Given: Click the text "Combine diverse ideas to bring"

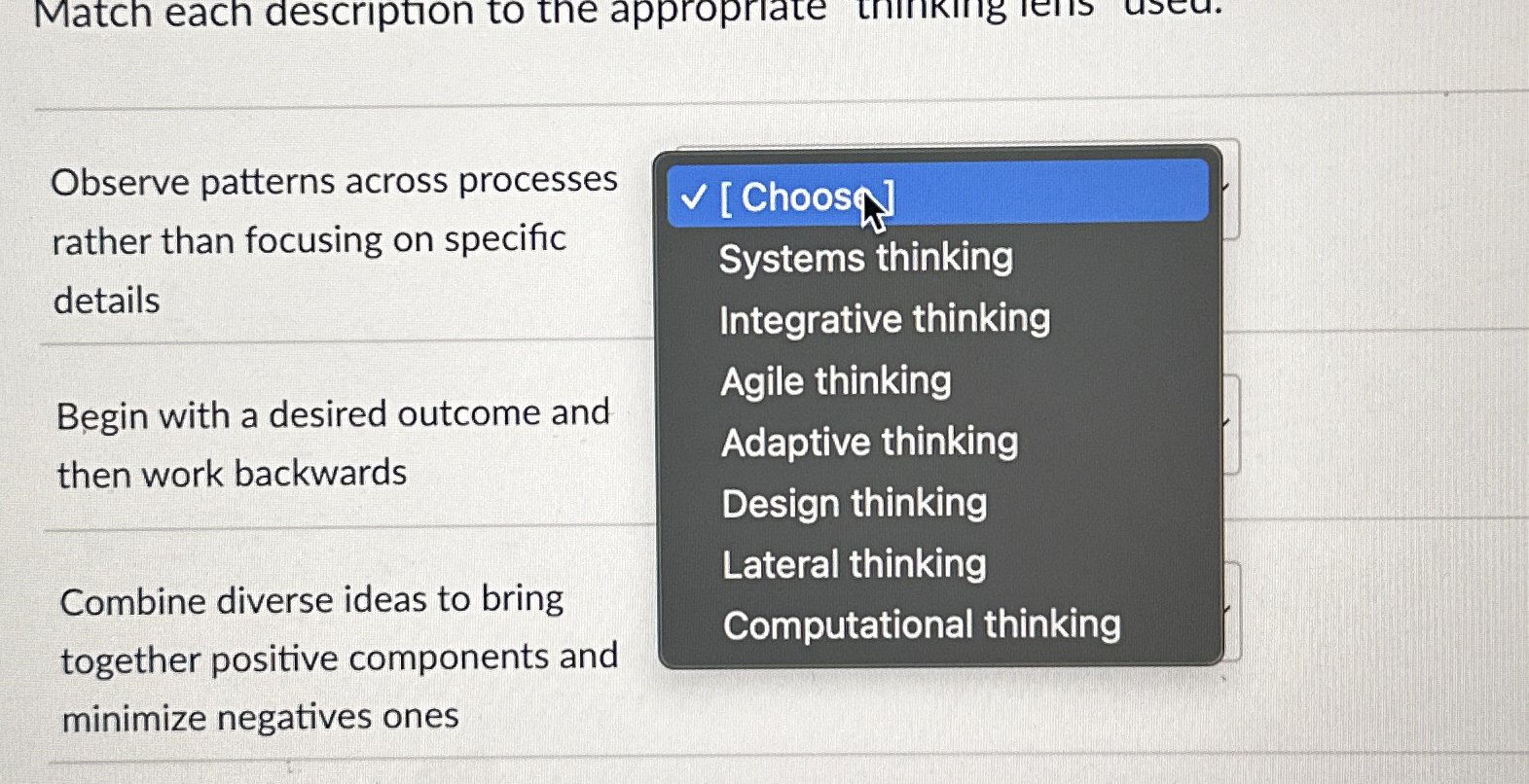Looking at the screenshot, I should coord(311,599).
